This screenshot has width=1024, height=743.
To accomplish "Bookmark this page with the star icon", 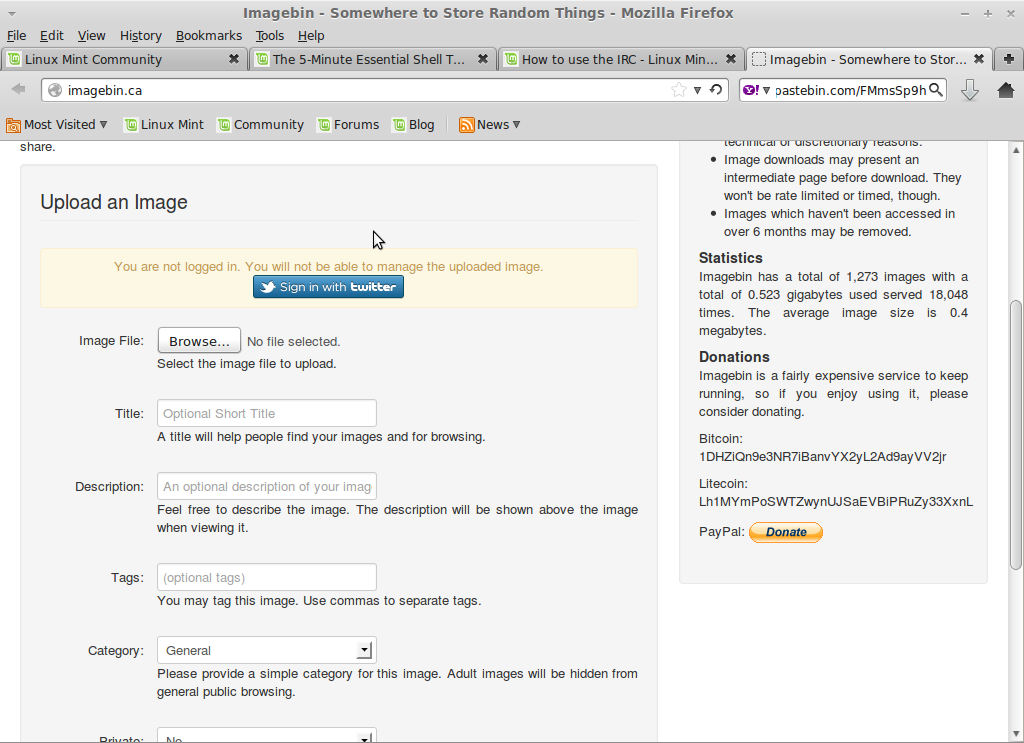I will 679,90.
